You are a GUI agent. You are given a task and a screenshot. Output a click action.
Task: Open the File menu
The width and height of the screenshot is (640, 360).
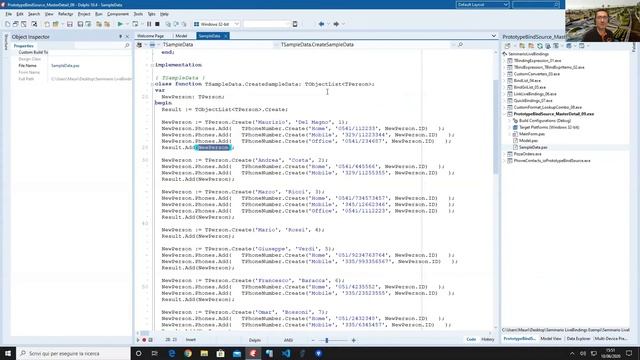[9, 14]
